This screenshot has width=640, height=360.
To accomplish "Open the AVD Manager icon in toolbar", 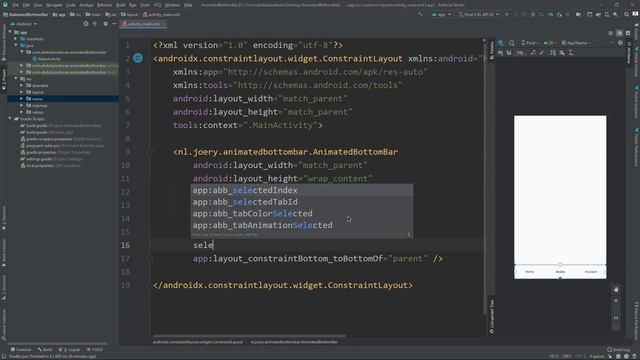I will 607,14.
